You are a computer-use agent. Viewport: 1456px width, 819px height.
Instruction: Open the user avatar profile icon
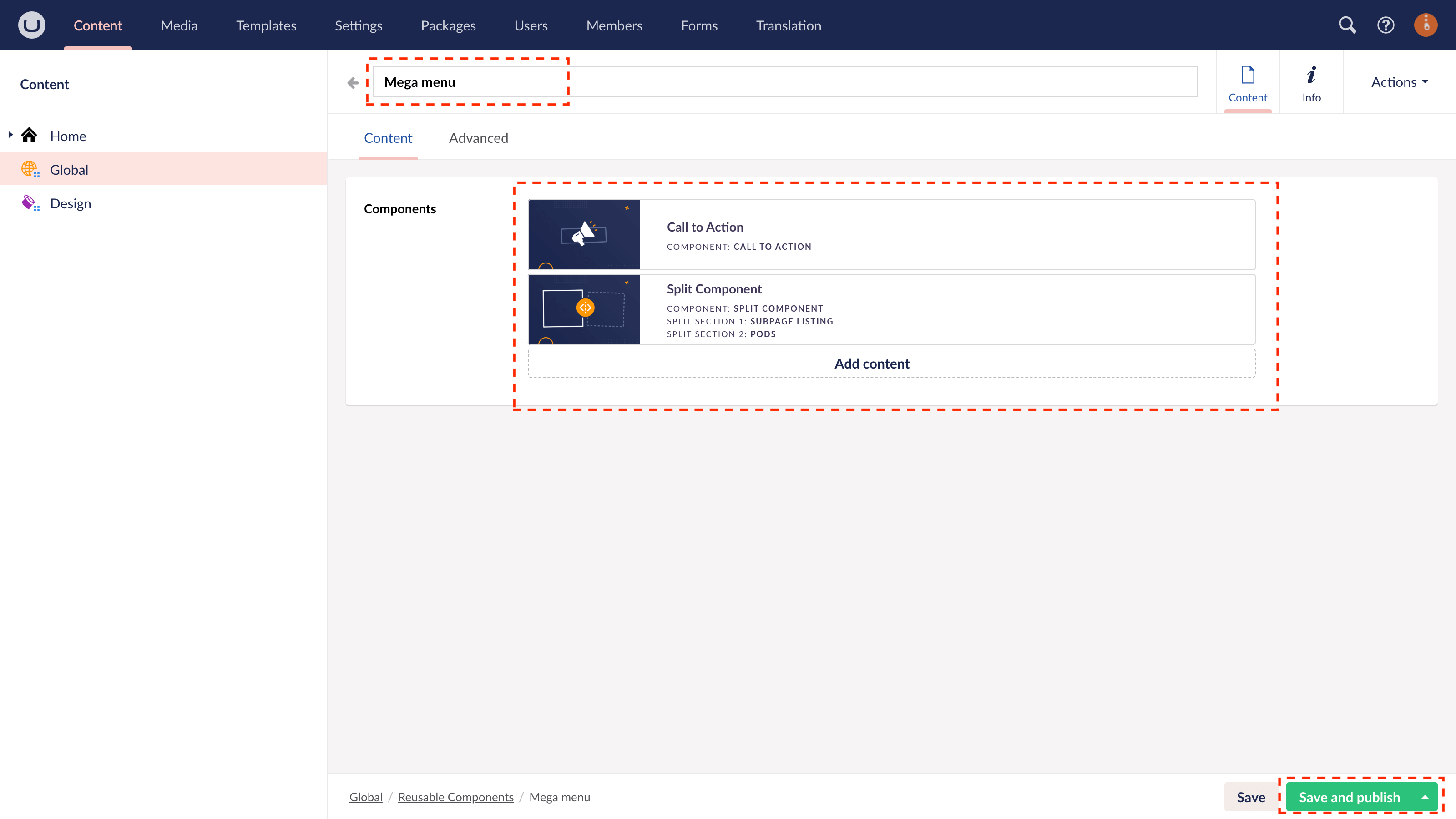pos(1426,25)
